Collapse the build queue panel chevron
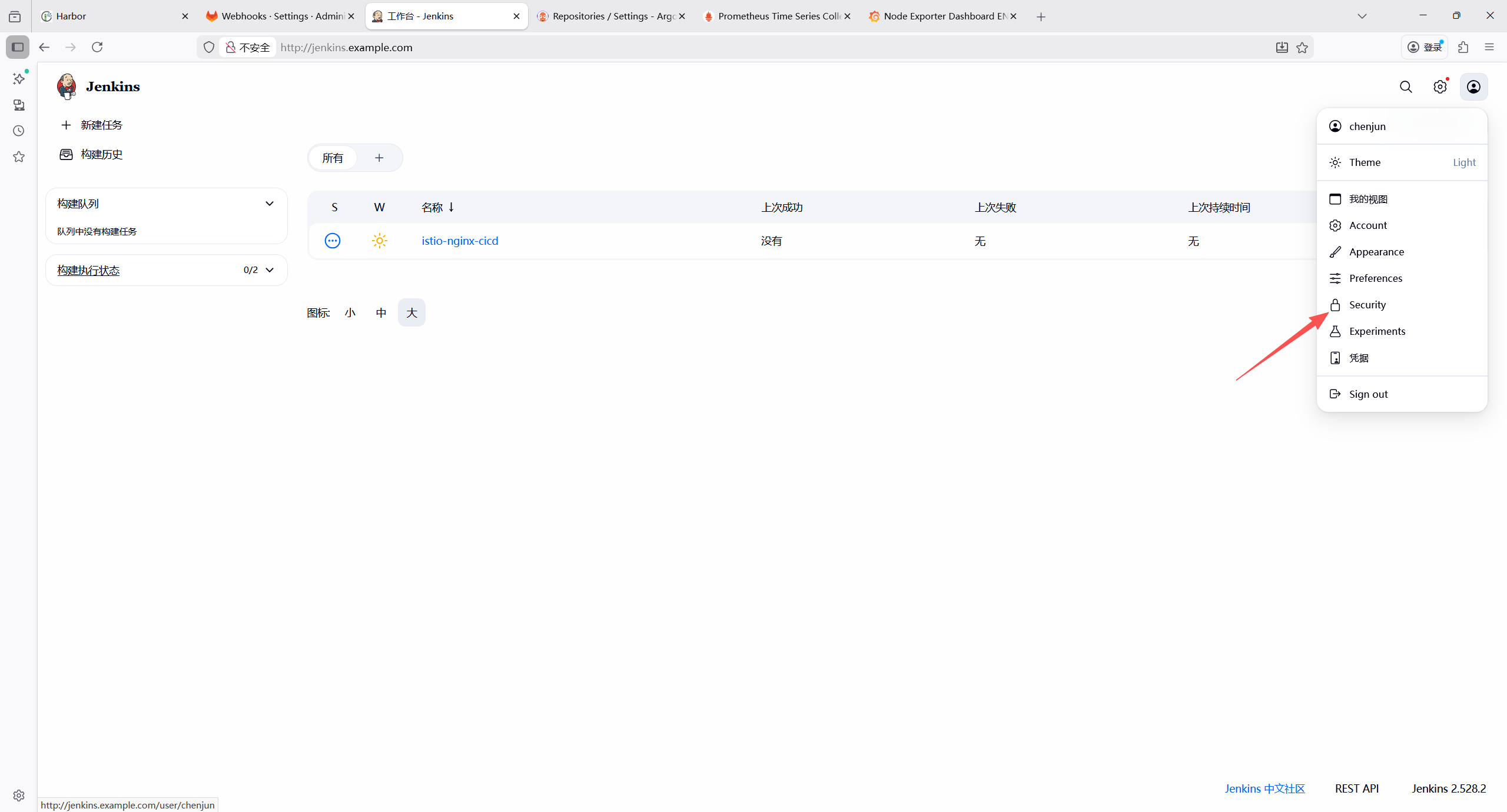Image resolution: width=1507 pixels, height=812 pixels. (270, 204)
